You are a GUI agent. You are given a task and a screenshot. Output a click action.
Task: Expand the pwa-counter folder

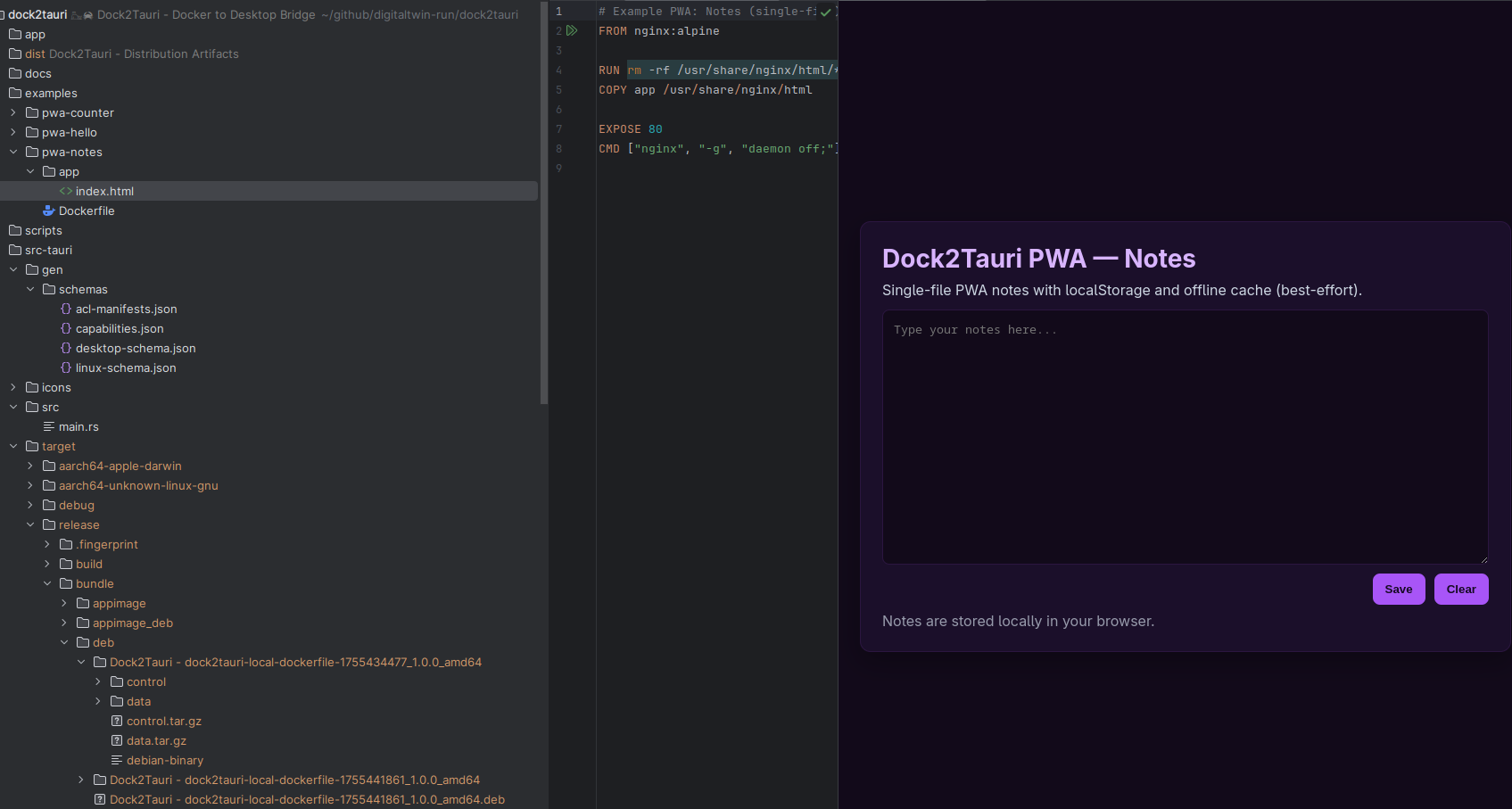tap(13, 112)
